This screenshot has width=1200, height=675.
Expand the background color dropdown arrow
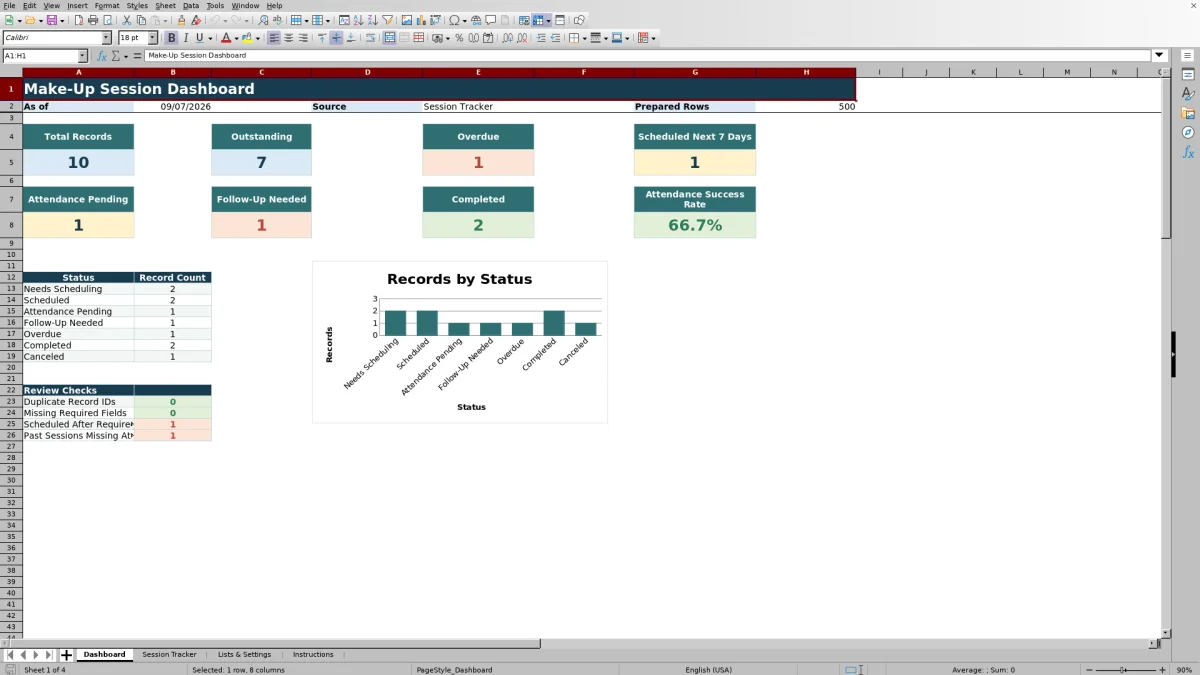click(258, 38)
